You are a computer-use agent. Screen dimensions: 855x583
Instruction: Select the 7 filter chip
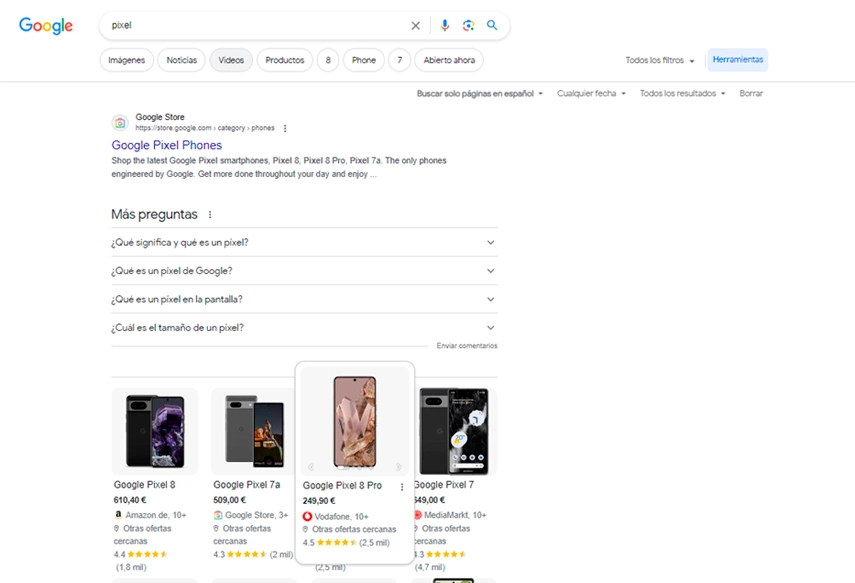(400, 60)
